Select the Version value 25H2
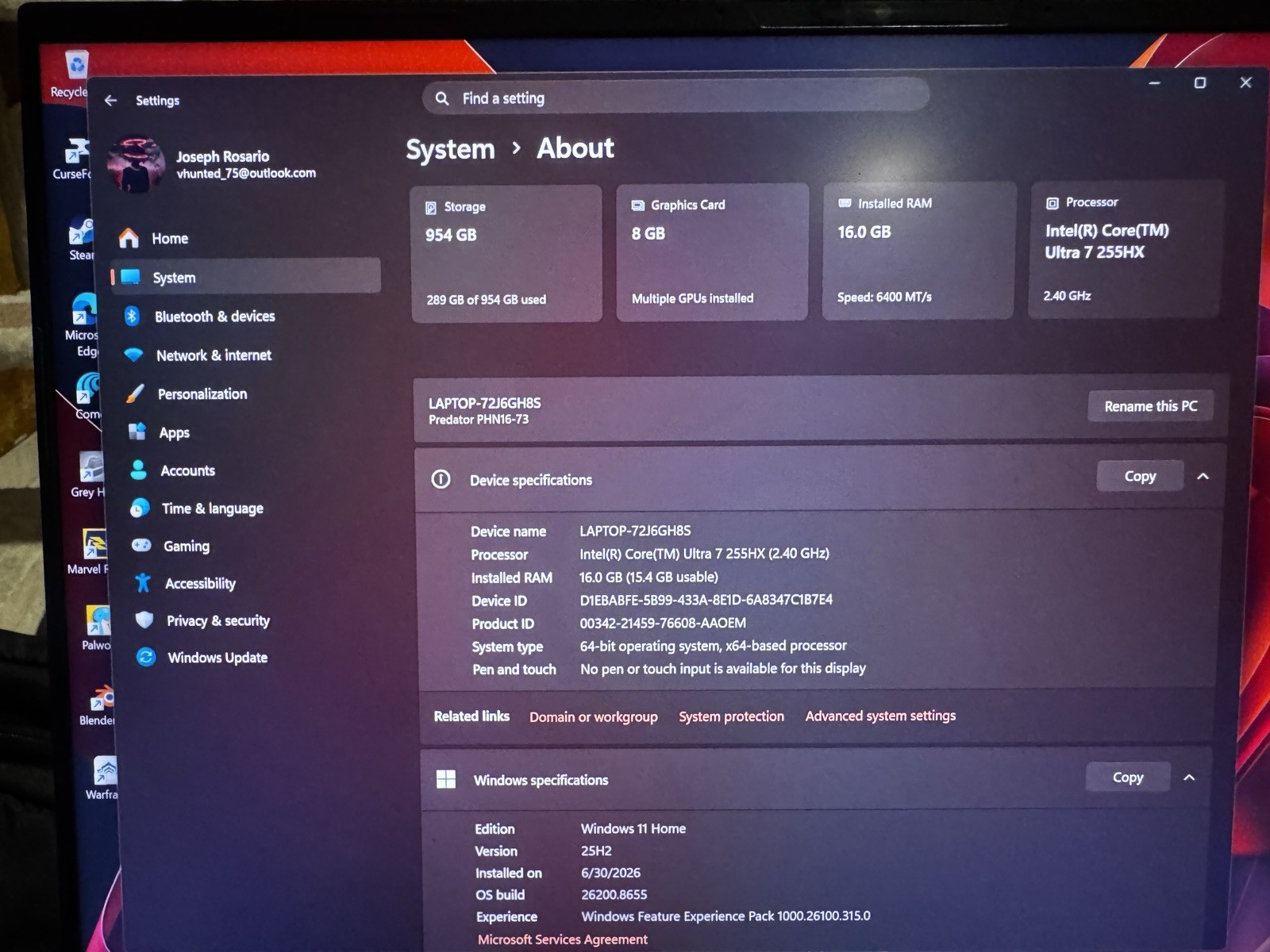The height and width of the screenshot is (952, 1270). point(596,850)
